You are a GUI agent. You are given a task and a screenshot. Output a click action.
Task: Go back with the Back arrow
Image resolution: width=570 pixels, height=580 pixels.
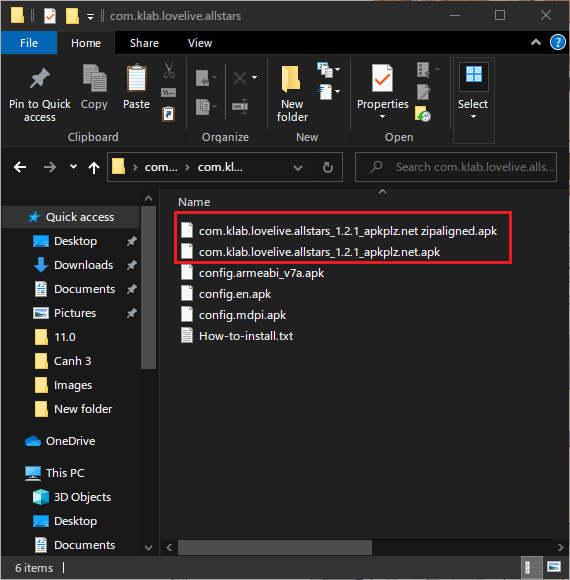pyautogui.click(x=20, y=168)
